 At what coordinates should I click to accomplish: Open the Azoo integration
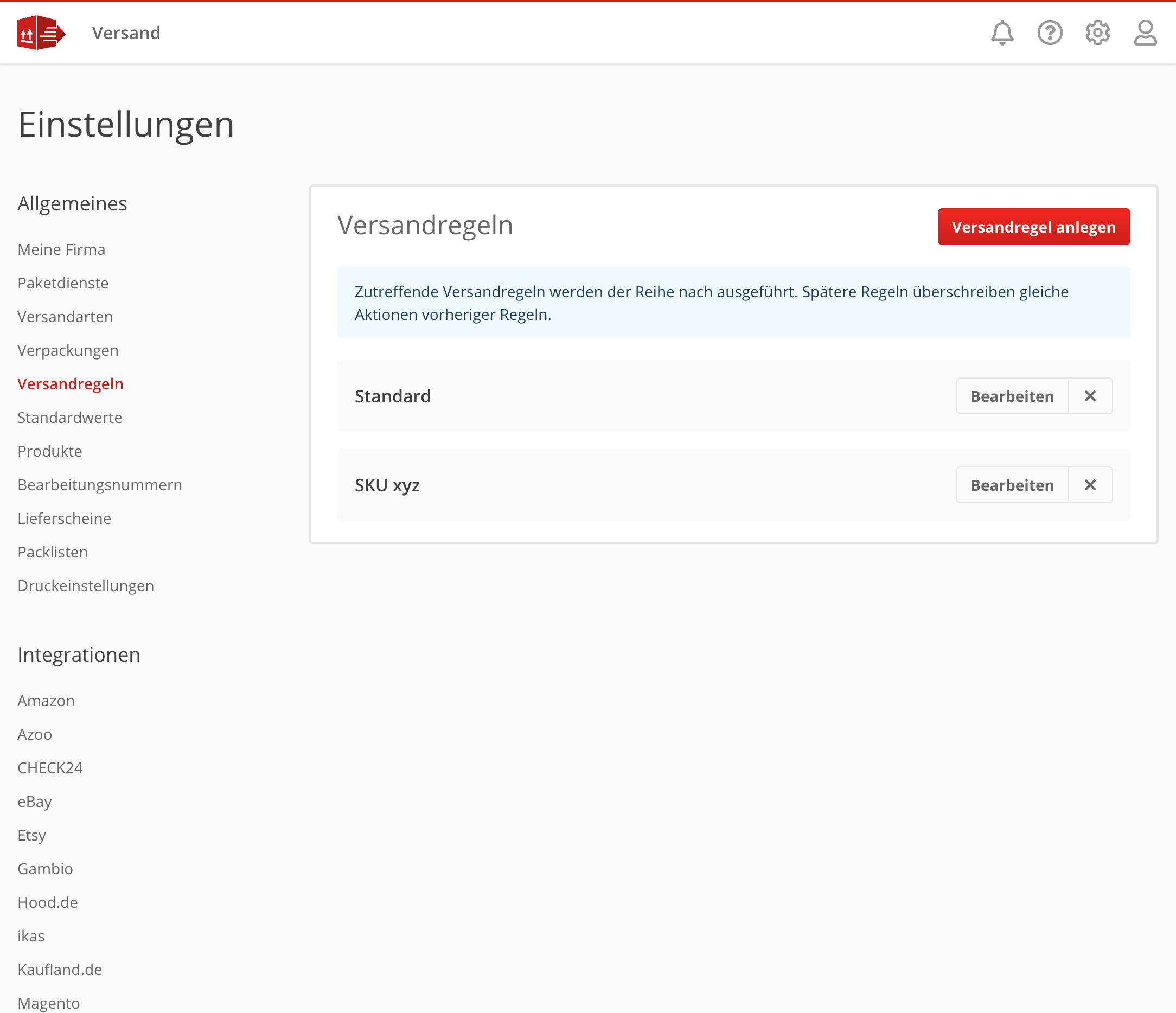coord(35,734)
